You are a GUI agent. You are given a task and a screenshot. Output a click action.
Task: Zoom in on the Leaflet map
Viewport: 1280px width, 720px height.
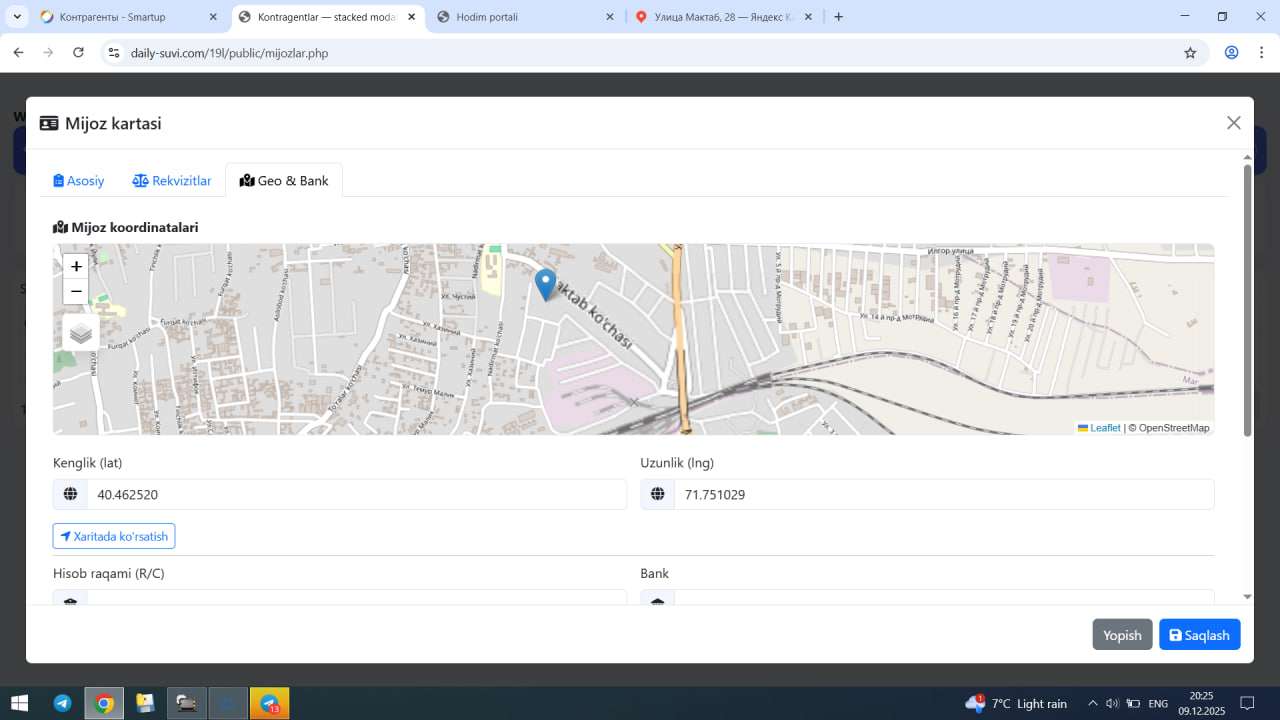pyautogui.click(x=76, y=267)
